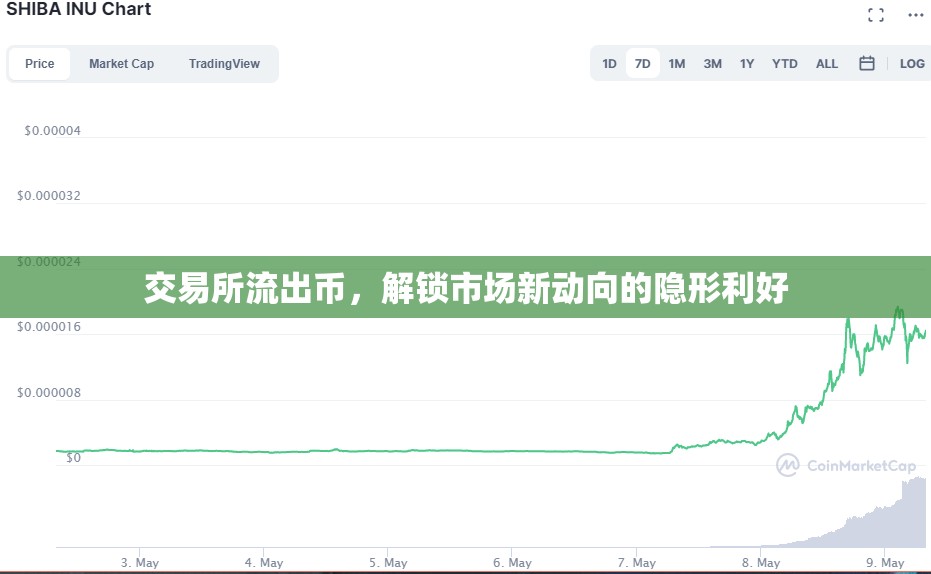Switch to the Price tab
This screenshot has height=574, width=931.
click(40, 64)
